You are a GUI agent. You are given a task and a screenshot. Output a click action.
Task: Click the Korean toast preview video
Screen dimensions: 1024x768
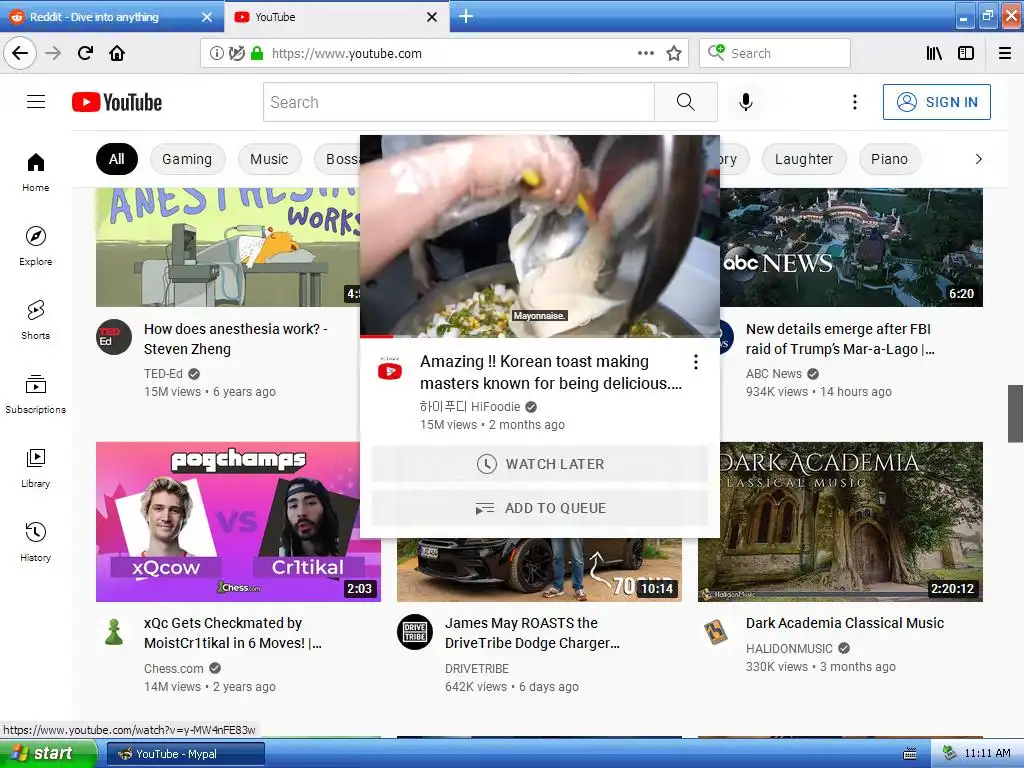point(540,236)
